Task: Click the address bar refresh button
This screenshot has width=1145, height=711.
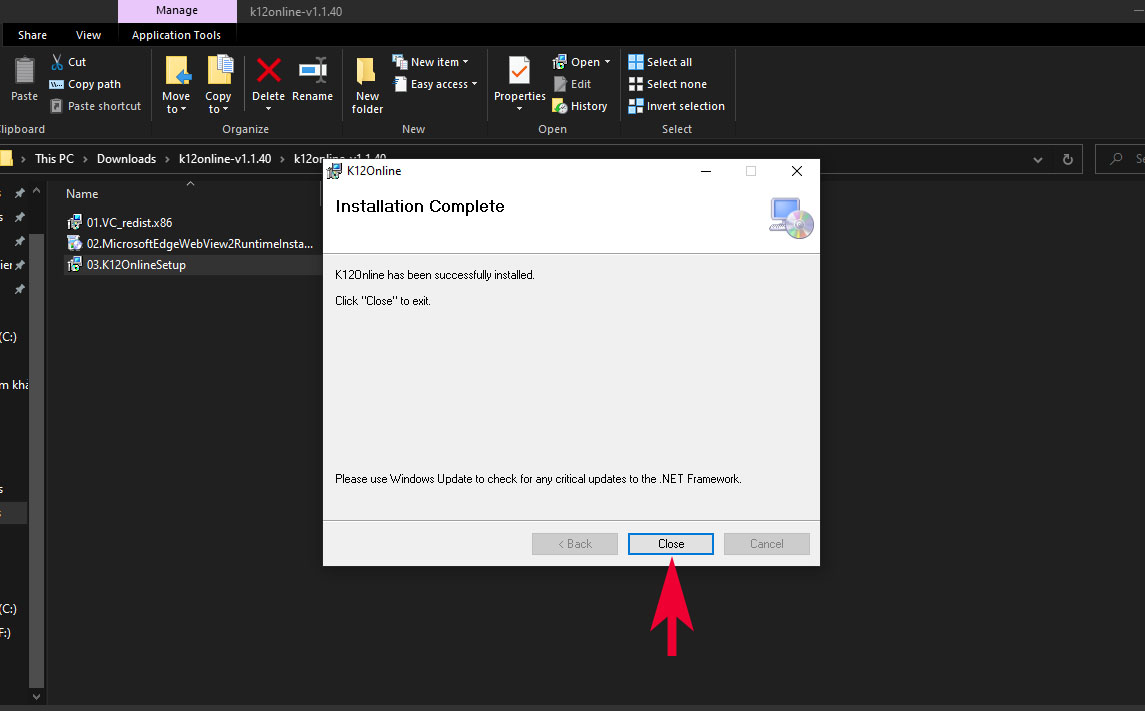Action: tap(1067, 159)
